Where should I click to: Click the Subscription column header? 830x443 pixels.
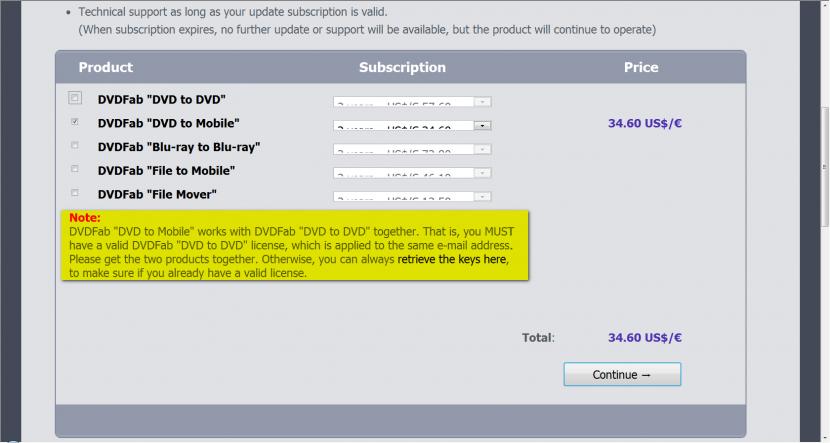point(402,67)
